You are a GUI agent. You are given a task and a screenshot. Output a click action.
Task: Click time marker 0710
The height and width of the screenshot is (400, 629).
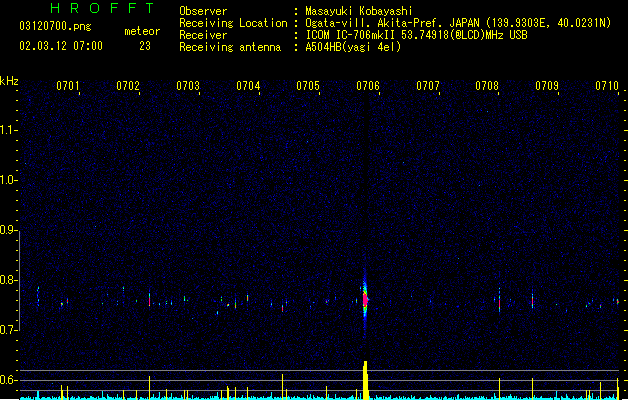(x=607, y=86)
